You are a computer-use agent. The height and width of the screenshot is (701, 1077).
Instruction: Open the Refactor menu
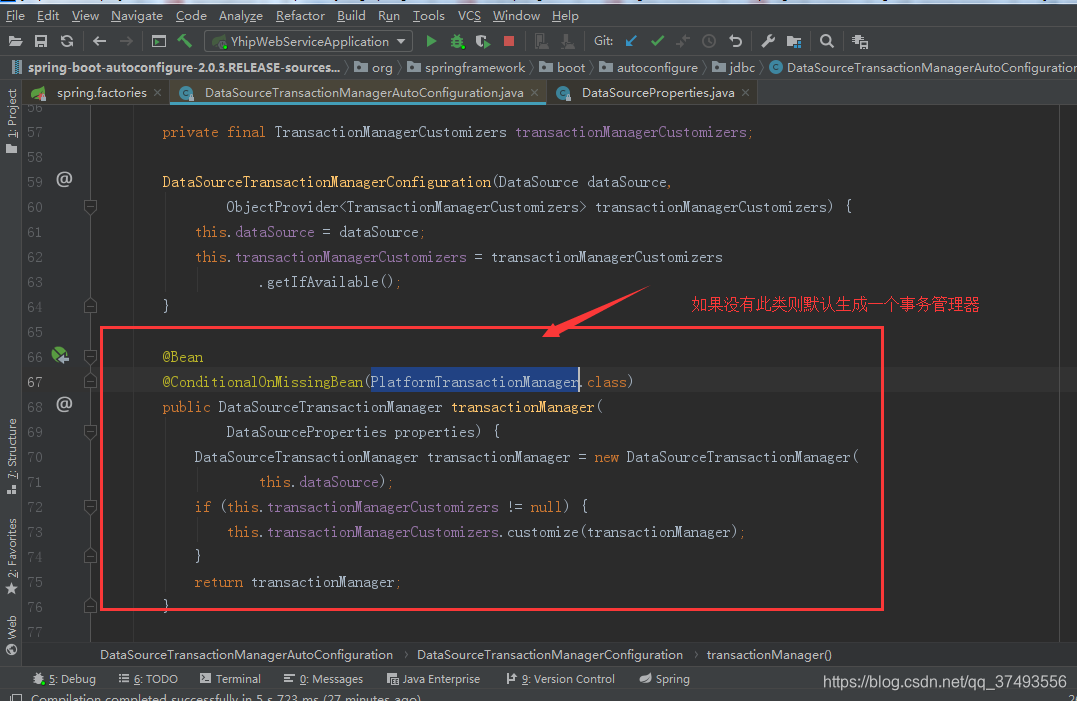point(300,15)
